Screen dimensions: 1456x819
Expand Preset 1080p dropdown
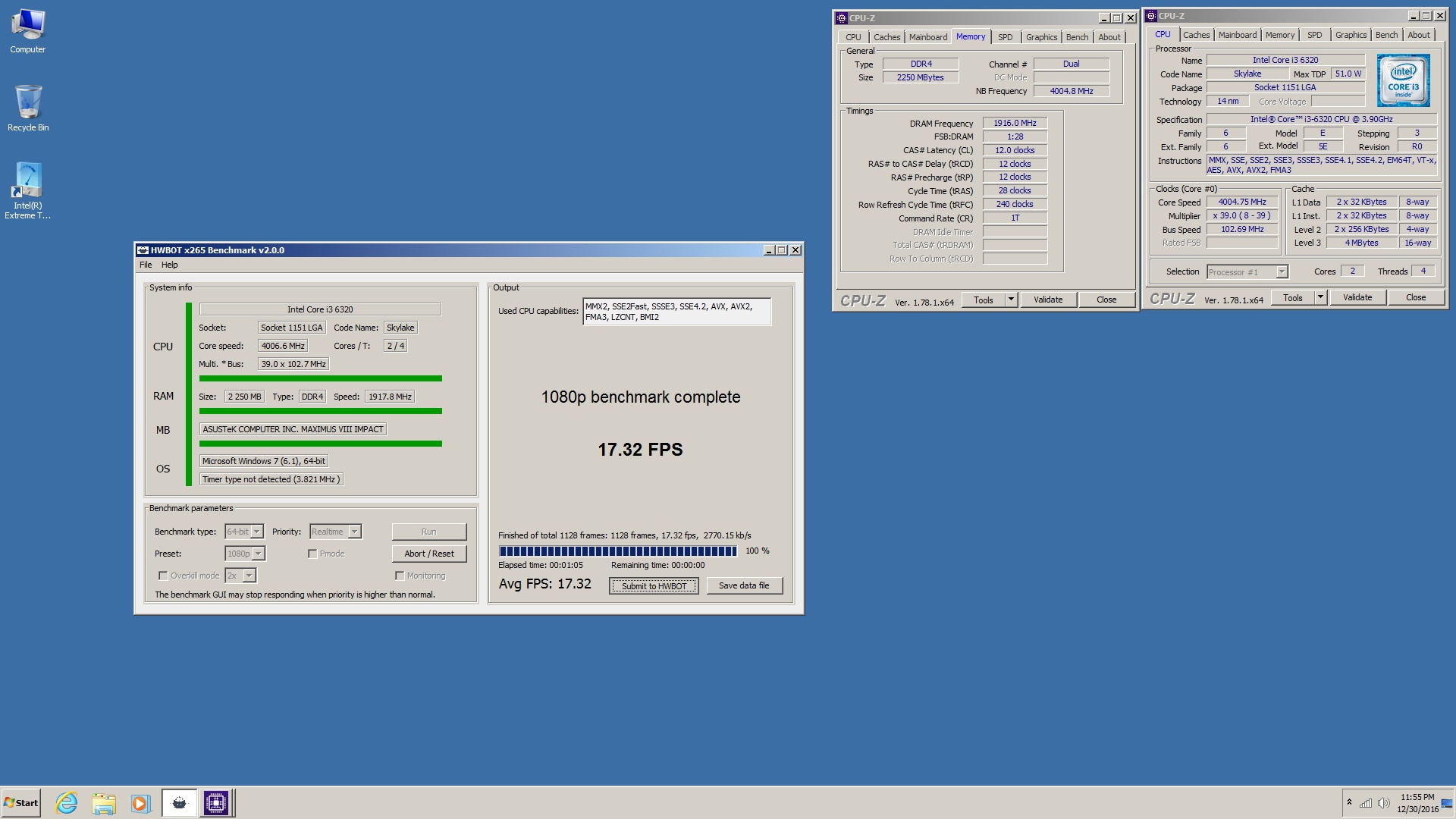(x=259, y=554)
